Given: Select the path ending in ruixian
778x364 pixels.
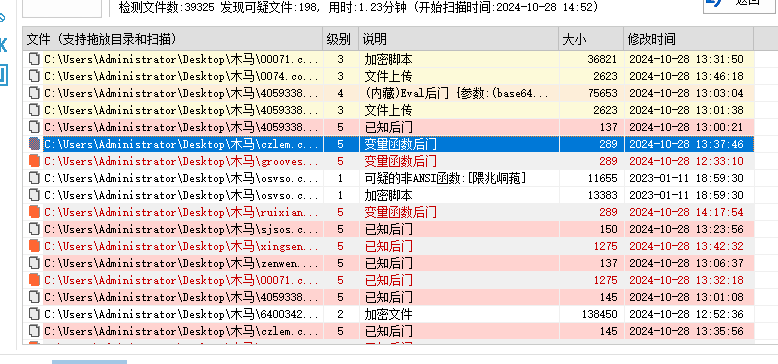Looking at the screenshot, I should 182,212.
